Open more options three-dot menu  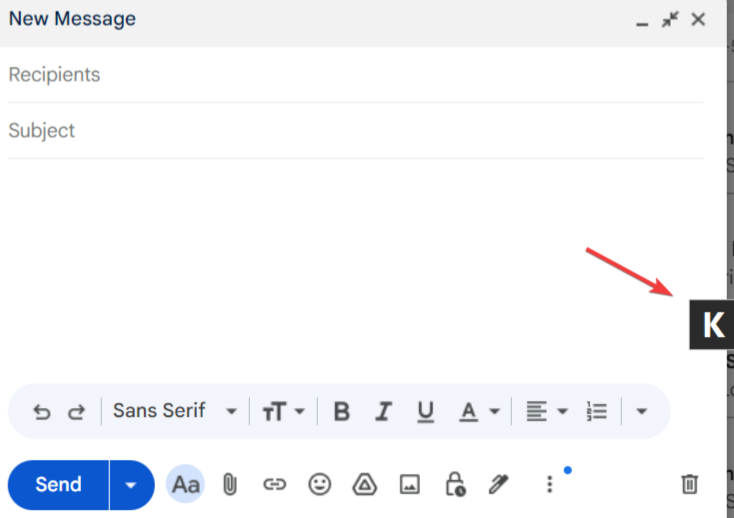pyautogui.click(x=549, y=485)
